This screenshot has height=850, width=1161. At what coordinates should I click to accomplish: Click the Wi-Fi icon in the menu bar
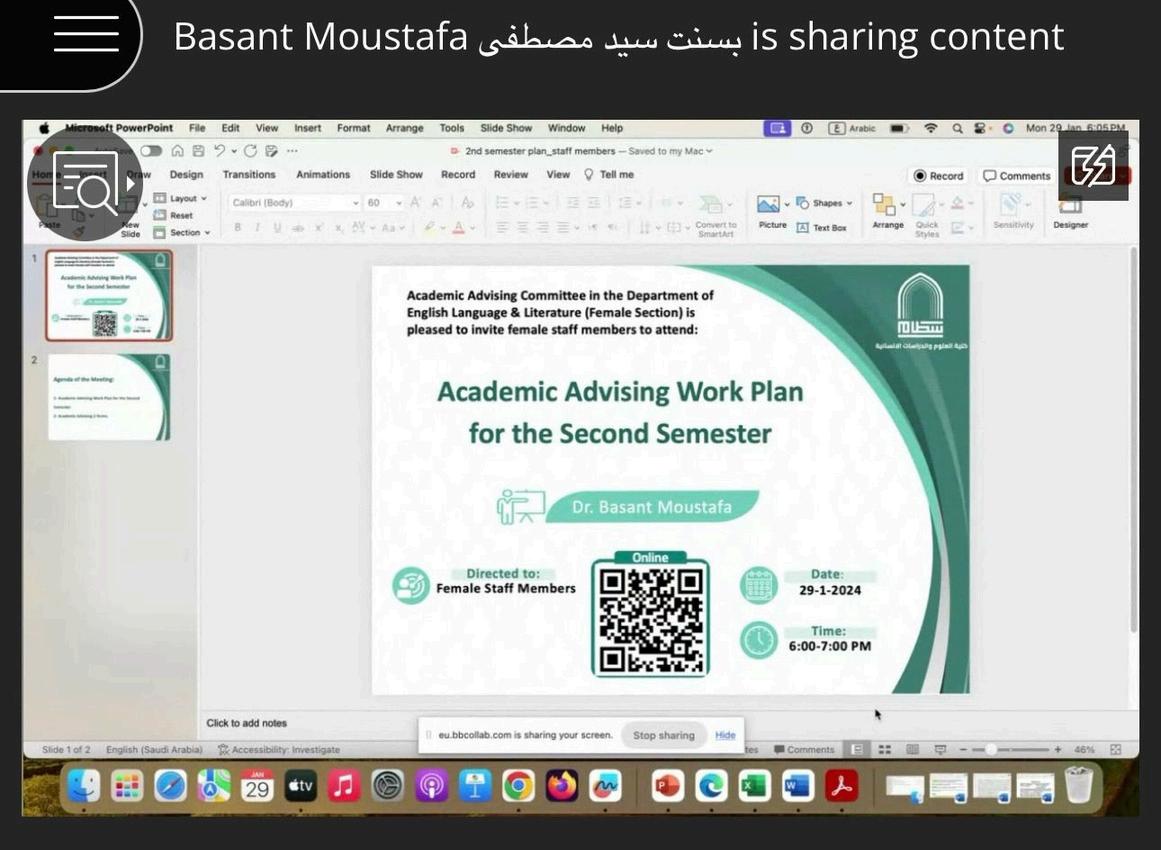(931, 128)
